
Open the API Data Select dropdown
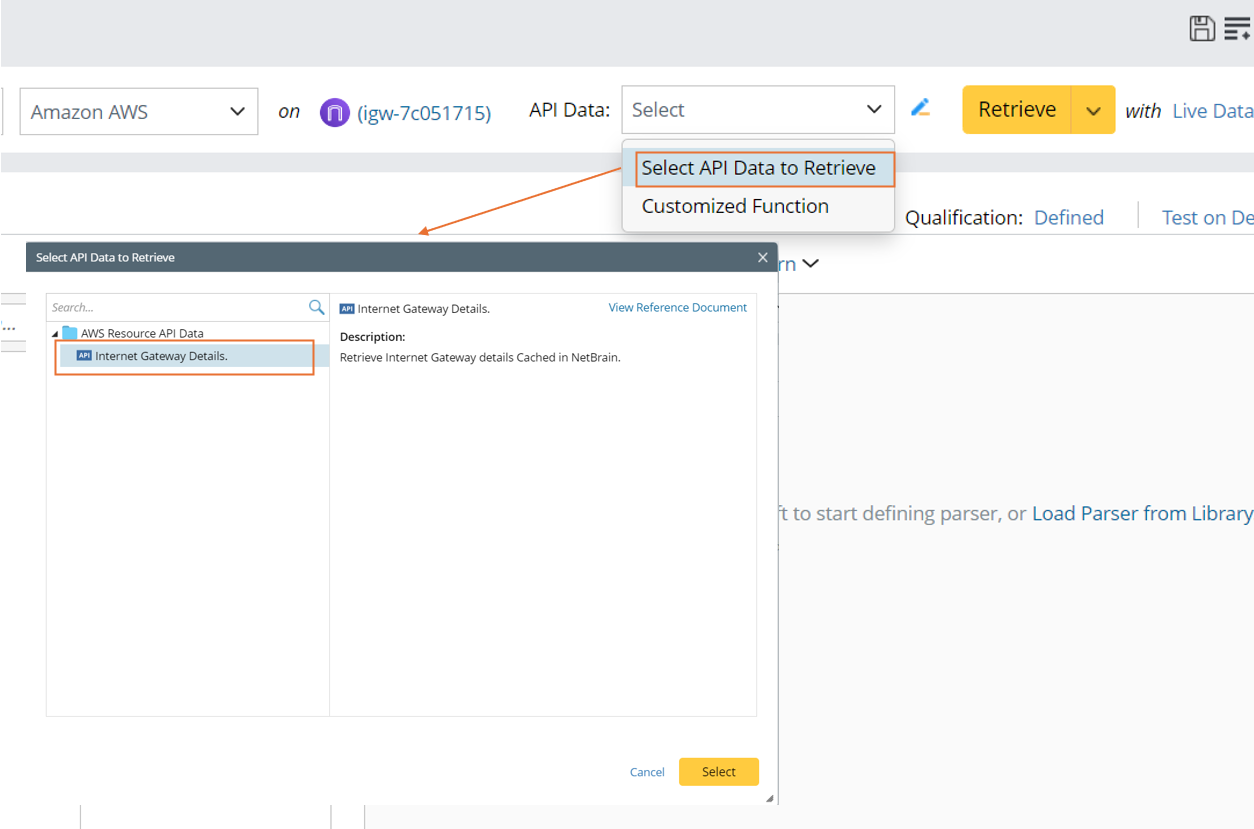click(x=757, y=110)
